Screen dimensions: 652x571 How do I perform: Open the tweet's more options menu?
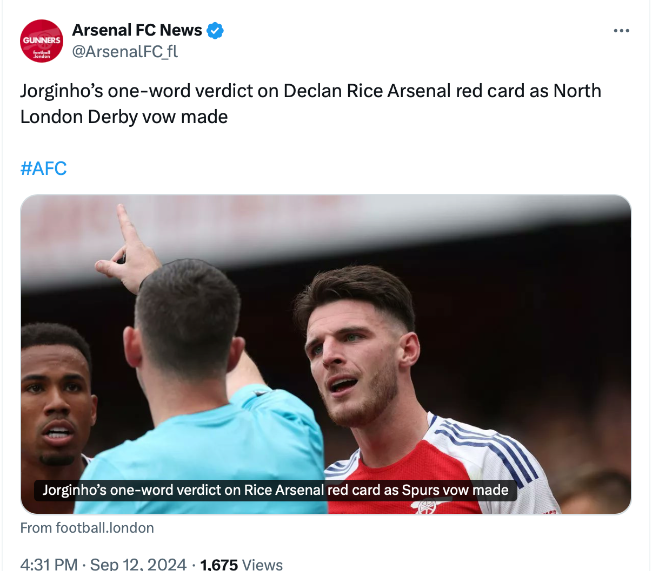[x=621, y=31]
